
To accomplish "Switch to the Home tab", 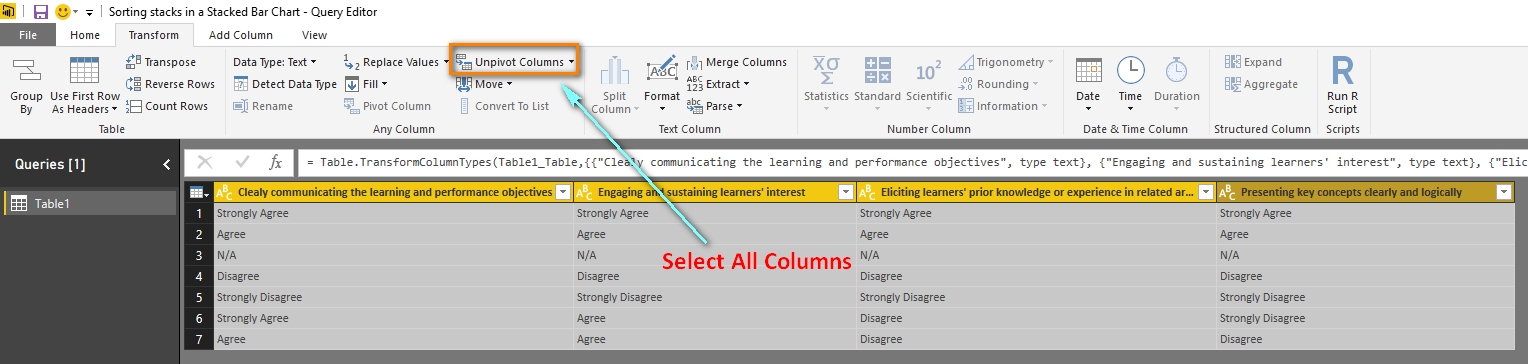I will coord(85,35).
